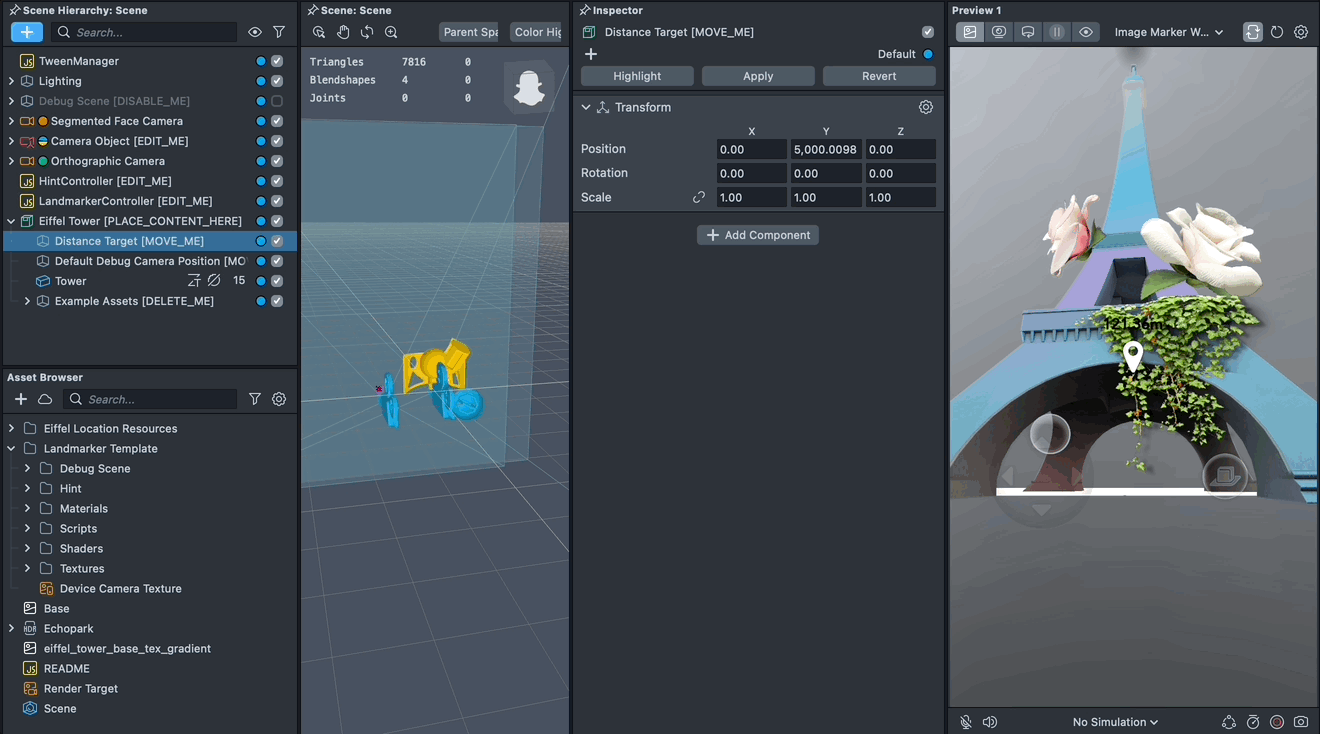
Task: Click the Scene Hierarchy filter funnel icon
Action: [279, 32]
